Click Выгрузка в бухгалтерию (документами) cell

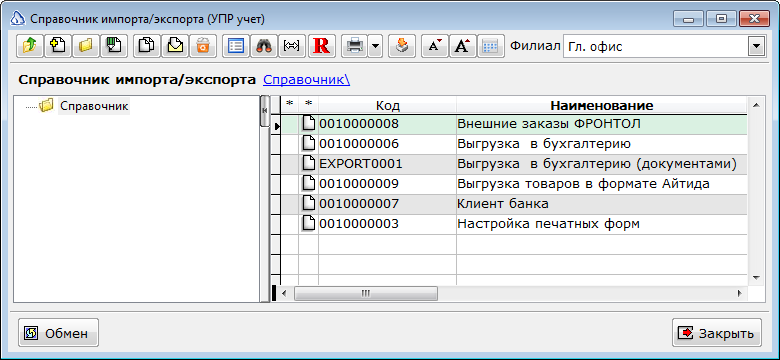coord(601,164)
